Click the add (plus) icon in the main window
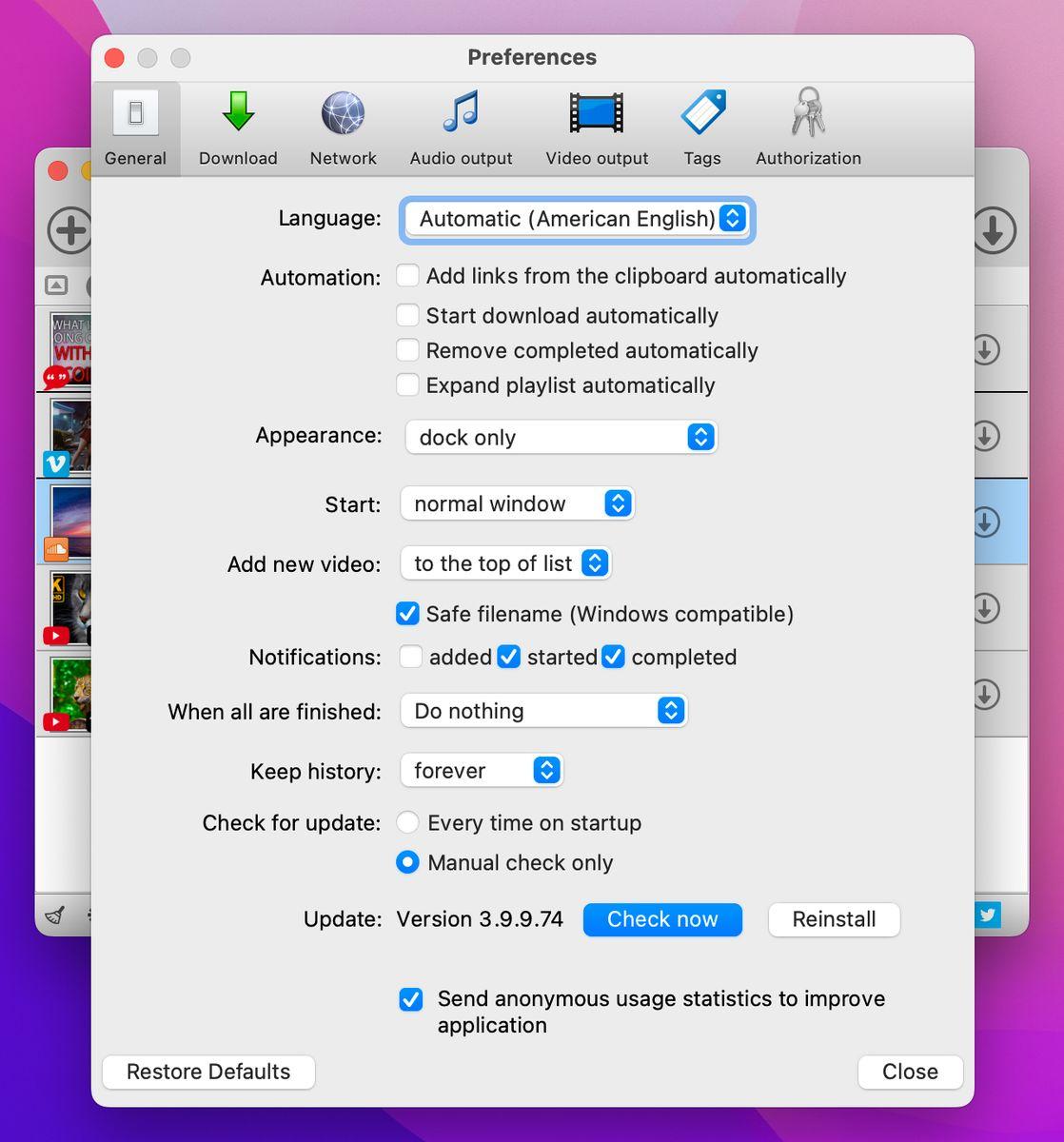 tap(69, 230)
